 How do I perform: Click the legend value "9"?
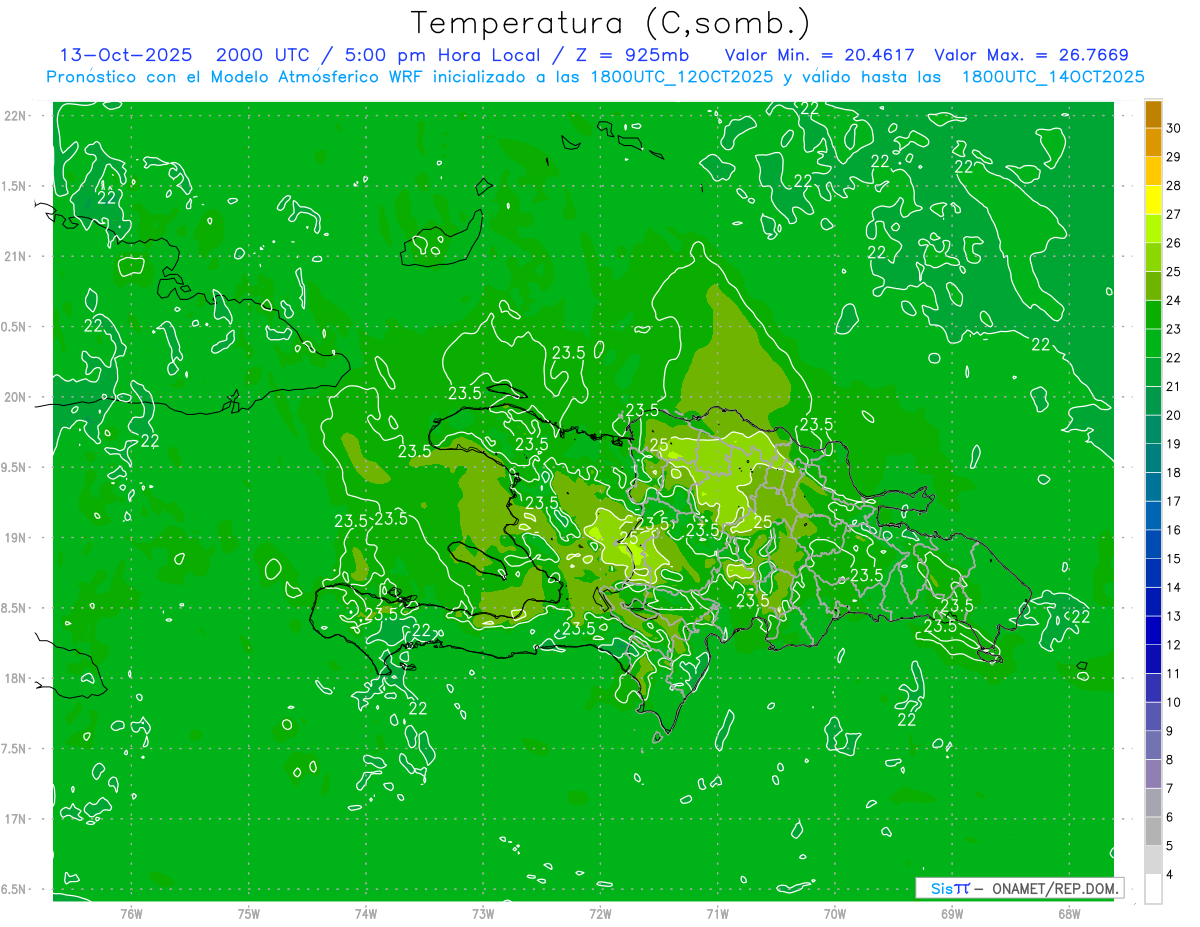click(1169, 731)
